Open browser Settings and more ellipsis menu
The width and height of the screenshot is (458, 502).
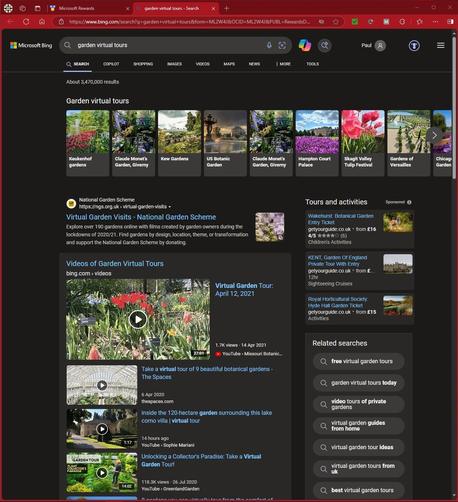point(435,22)
